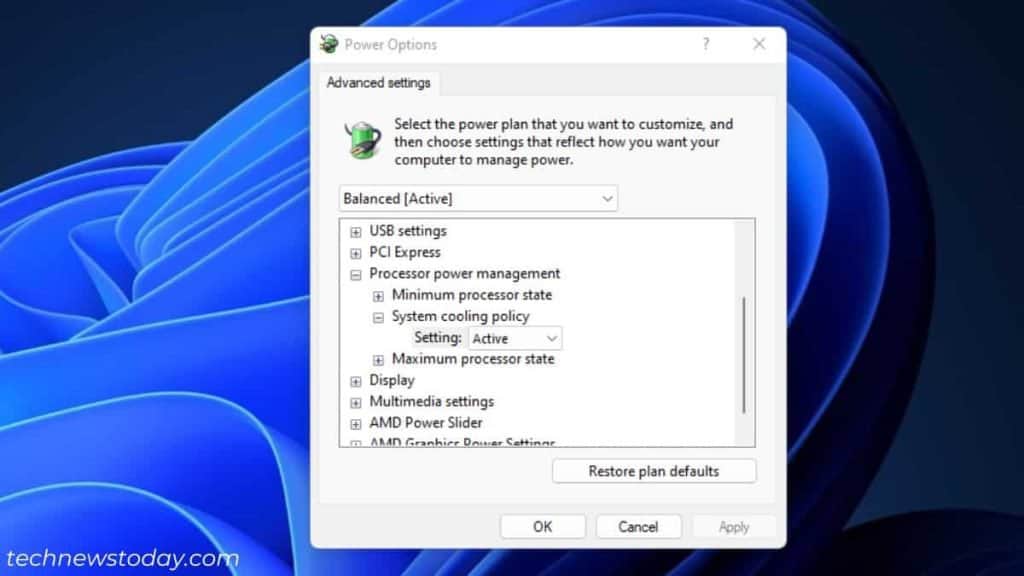Click the Power Options title bar icon
Viewport: 1024px width, 576px height.
pyautogui.click(x=329, y=44)
